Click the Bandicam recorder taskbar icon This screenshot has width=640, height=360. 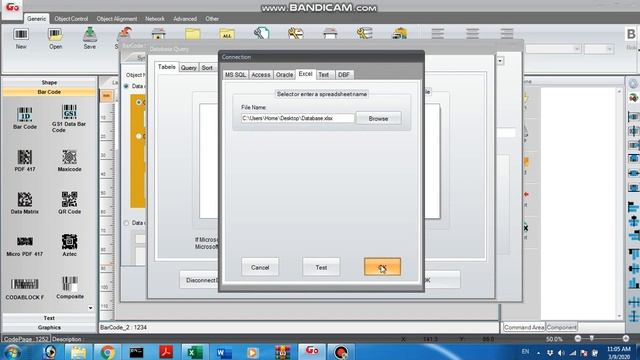341,352
